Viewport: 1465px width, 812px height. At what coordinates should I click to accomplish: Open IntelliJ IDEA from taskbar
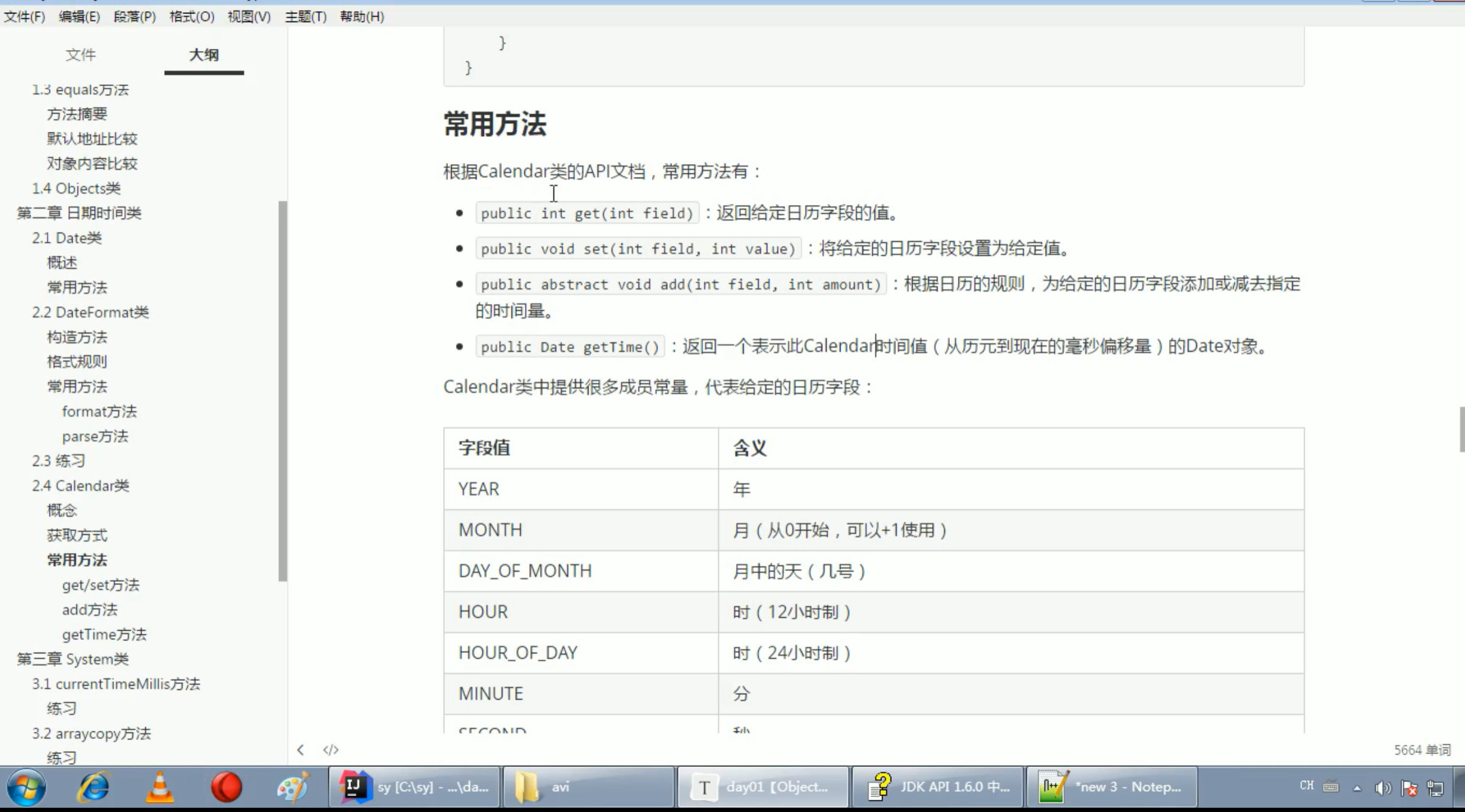(x=414, y=787)
